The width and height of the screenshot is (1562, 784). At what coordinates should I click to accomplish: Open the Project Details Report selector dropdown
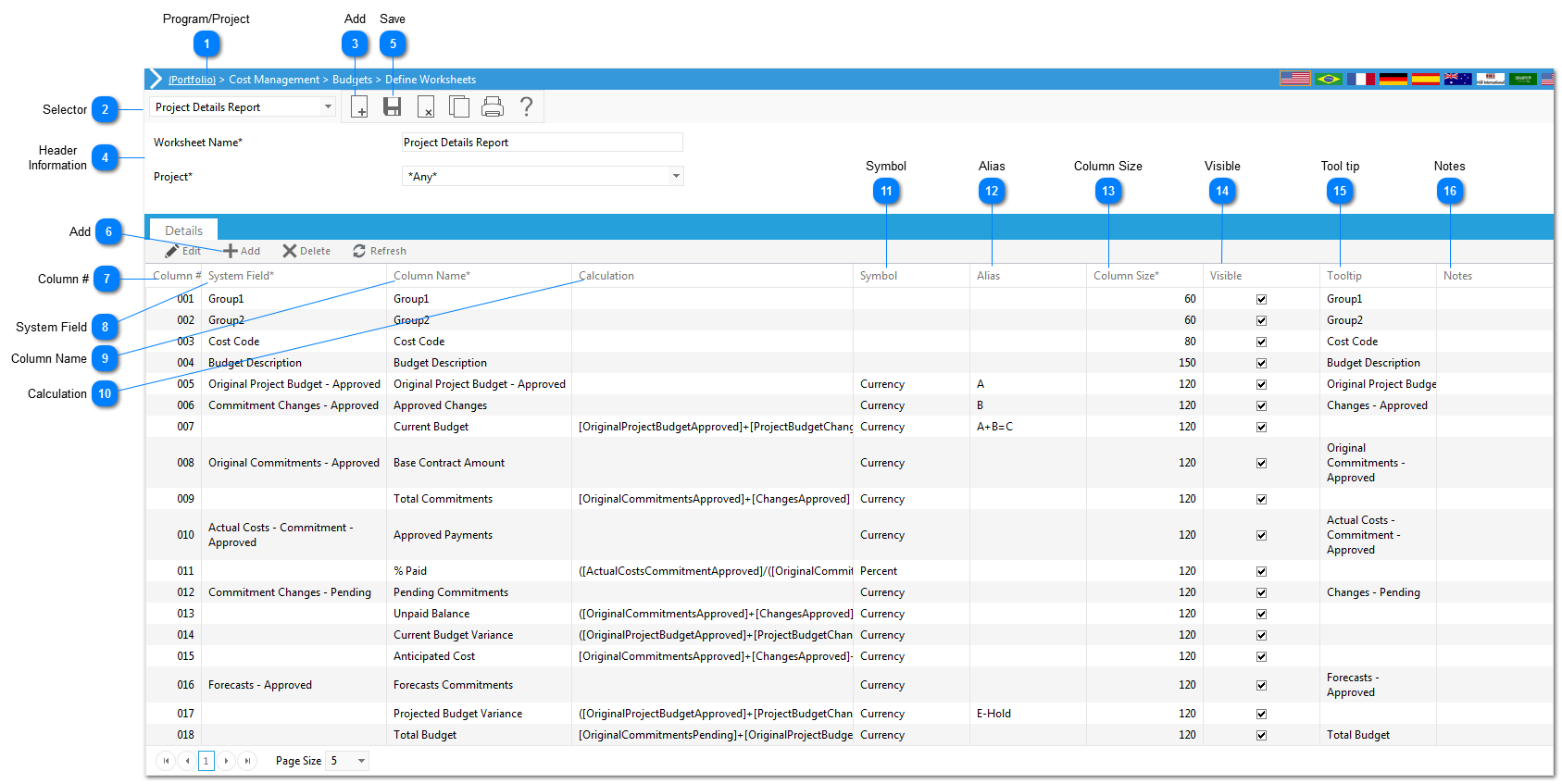click(x=328, y=107)
